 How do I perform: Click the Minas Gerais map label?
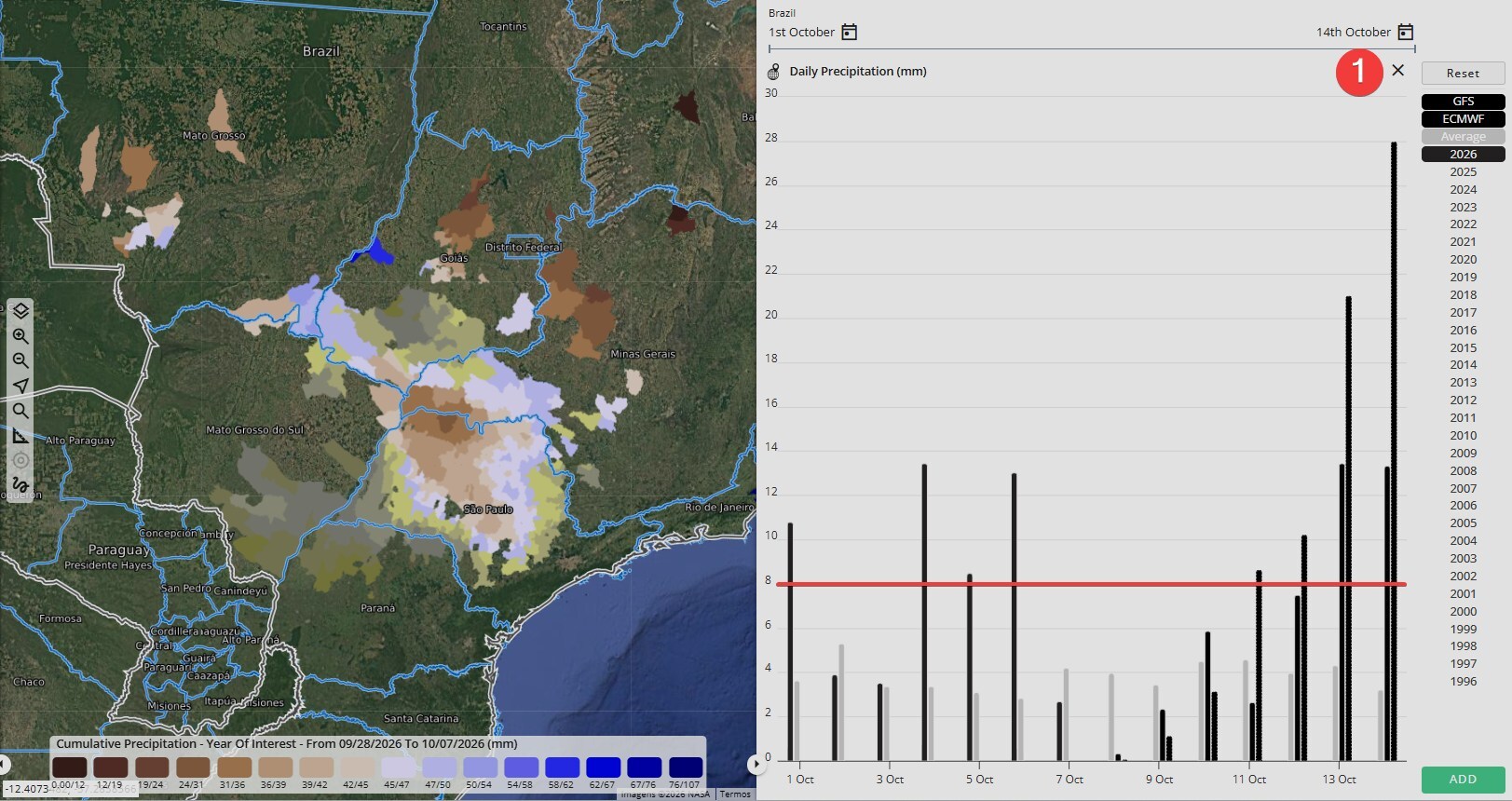[643, 354]
